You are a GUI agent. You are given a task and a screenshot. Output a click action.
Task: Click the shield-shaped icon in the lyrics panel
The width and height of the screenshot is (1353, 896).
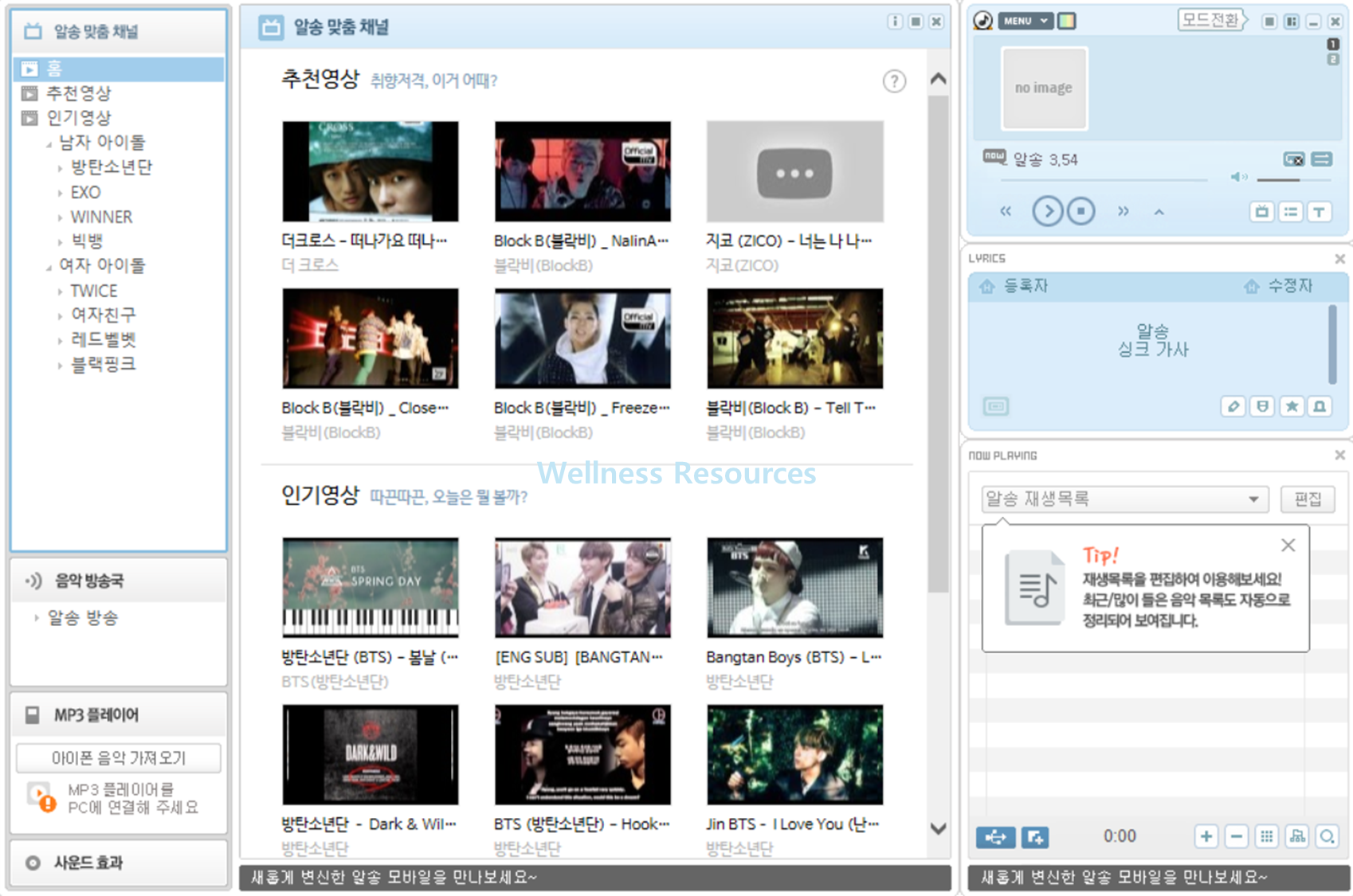tap(1262, 407)
